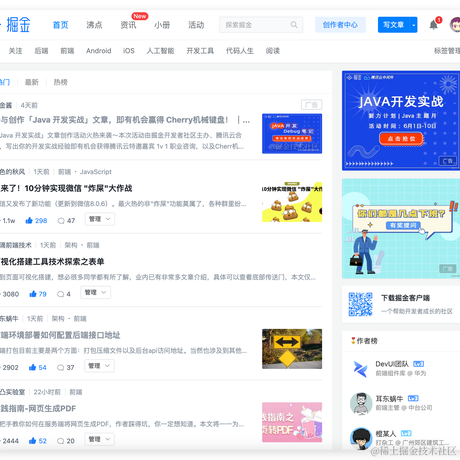460x460 pixels.
Task: Click the Java Debug笔记 ad thumbnail
Action: [292, 134]
